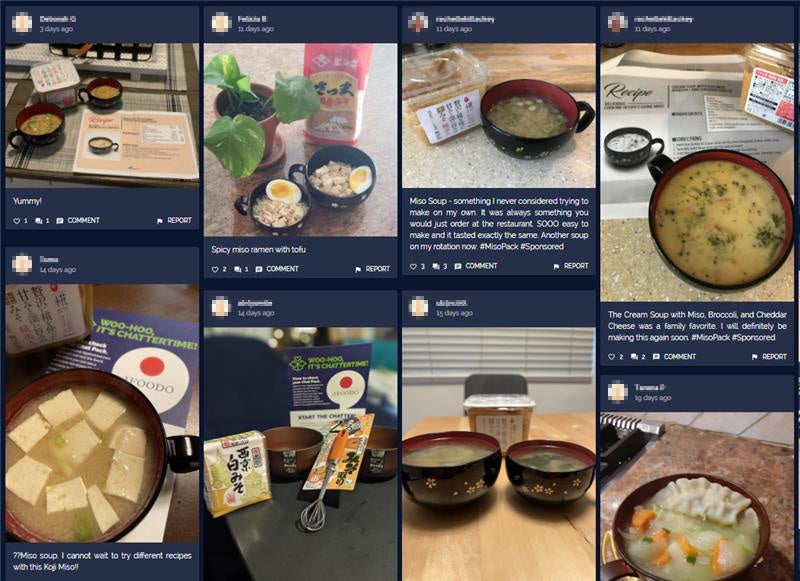Open the tofu miso soup photo
The width and height of the screenshot is (800, 581).
click(102, 413)
